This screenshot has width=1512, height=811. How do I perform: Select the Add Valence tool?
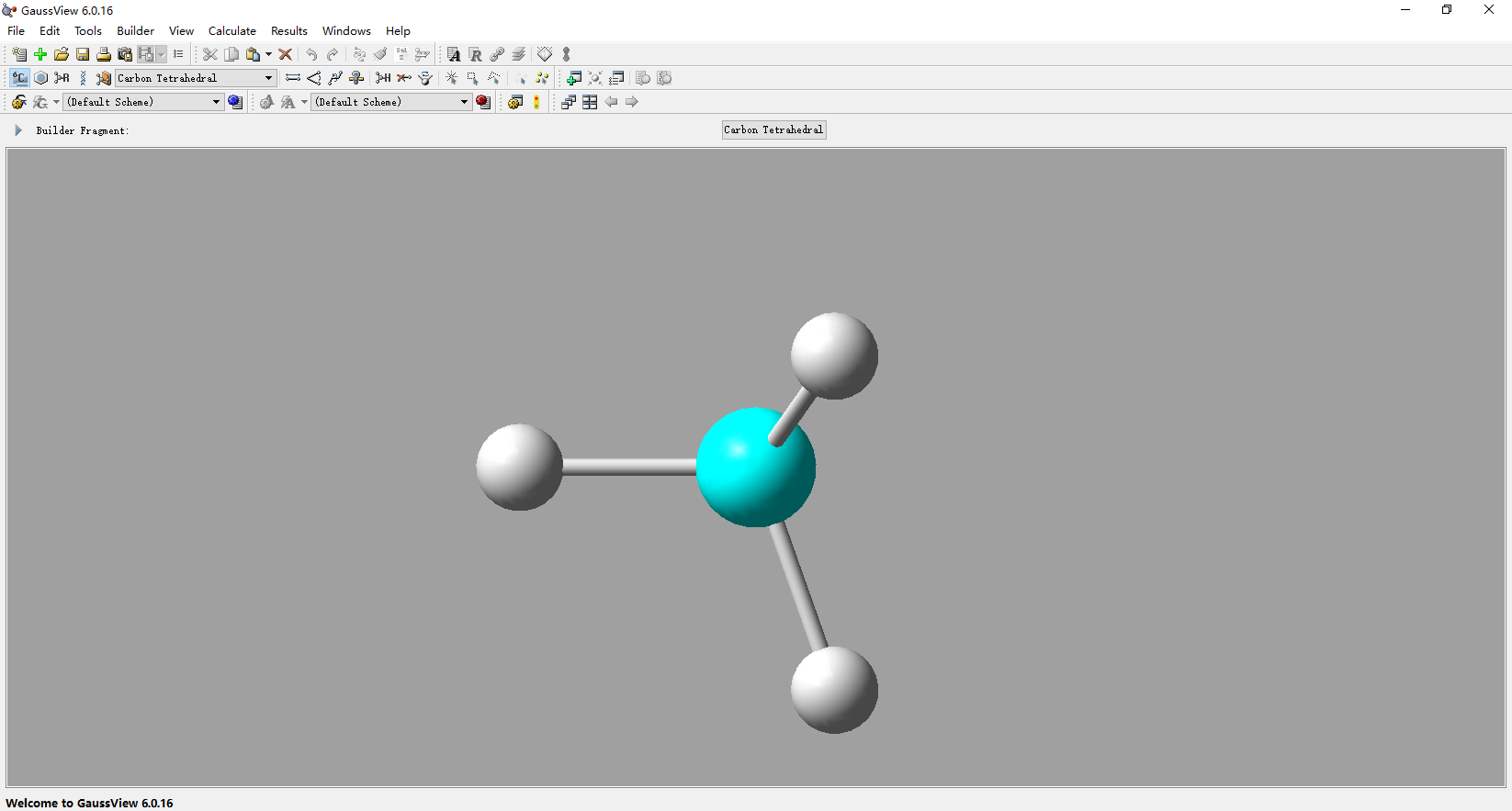click(x=383, y=78)
